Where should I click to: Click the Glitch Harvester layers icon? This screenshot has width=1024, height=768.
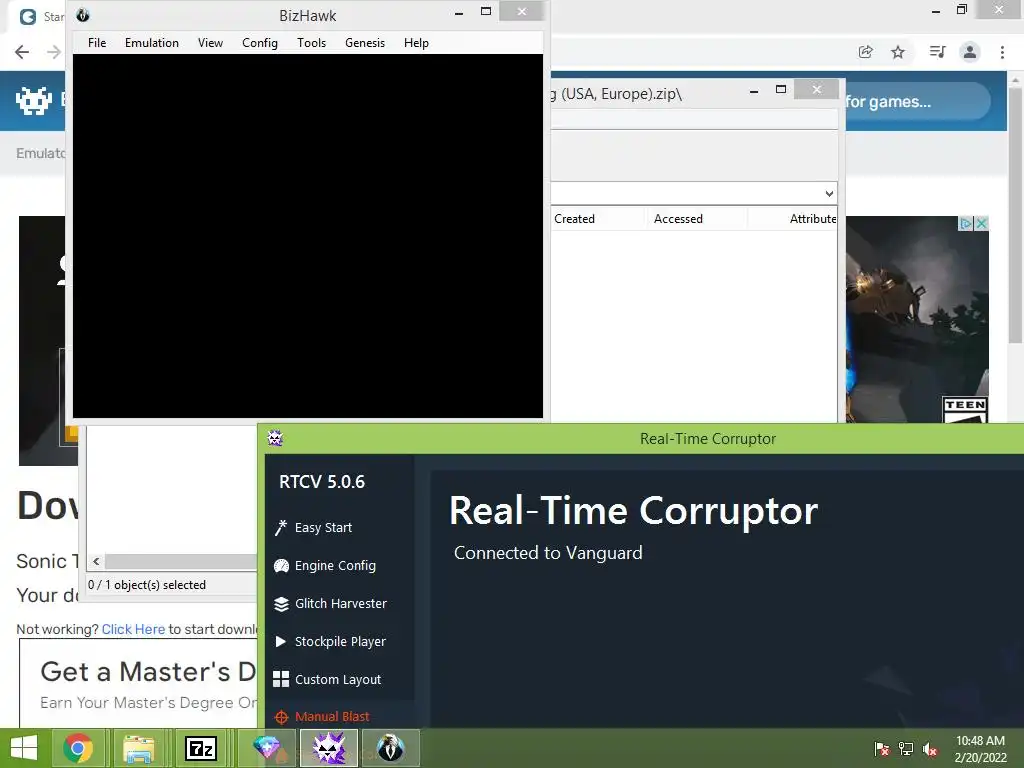pyautogui.click(x=281, y=604)
